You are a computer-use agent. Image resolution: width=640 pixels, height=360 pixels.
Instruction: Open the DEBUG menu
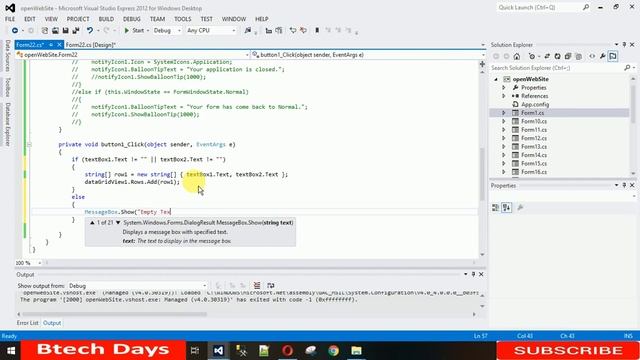click(x=131, y=19)
